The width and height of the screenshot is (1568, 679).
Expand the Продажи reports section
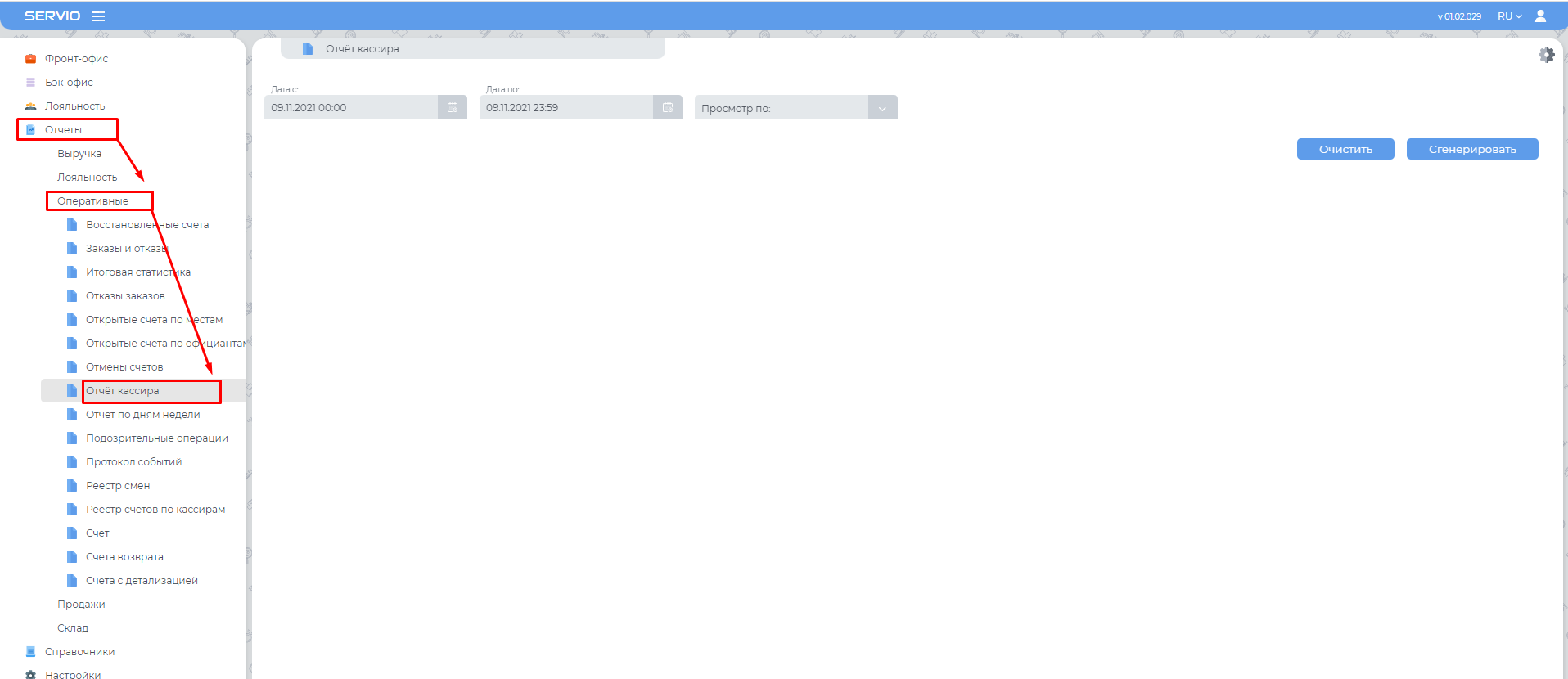[81, 605]
